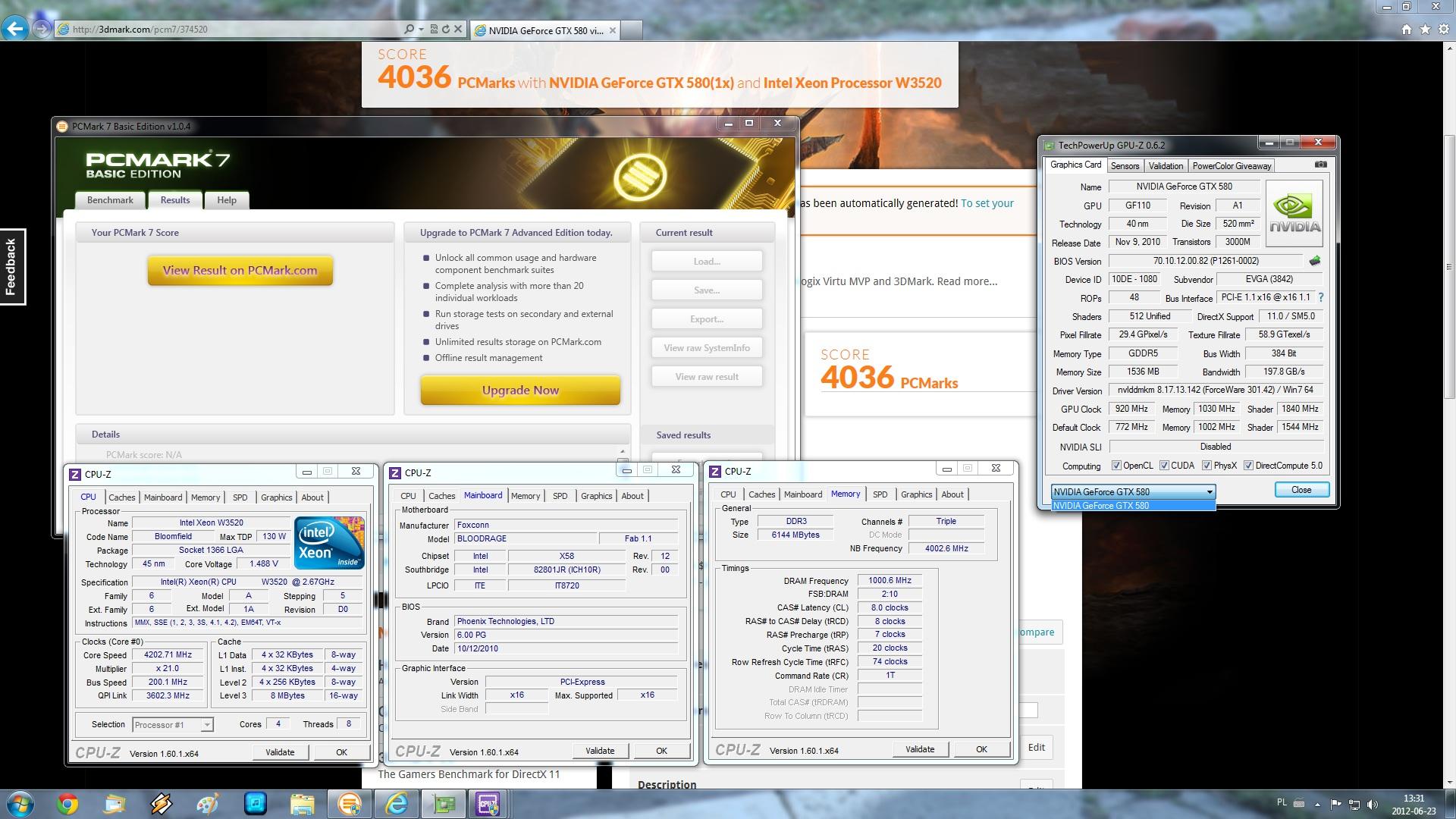
Task: Click the volume speaker tray icon
Action: point(1373,804)
